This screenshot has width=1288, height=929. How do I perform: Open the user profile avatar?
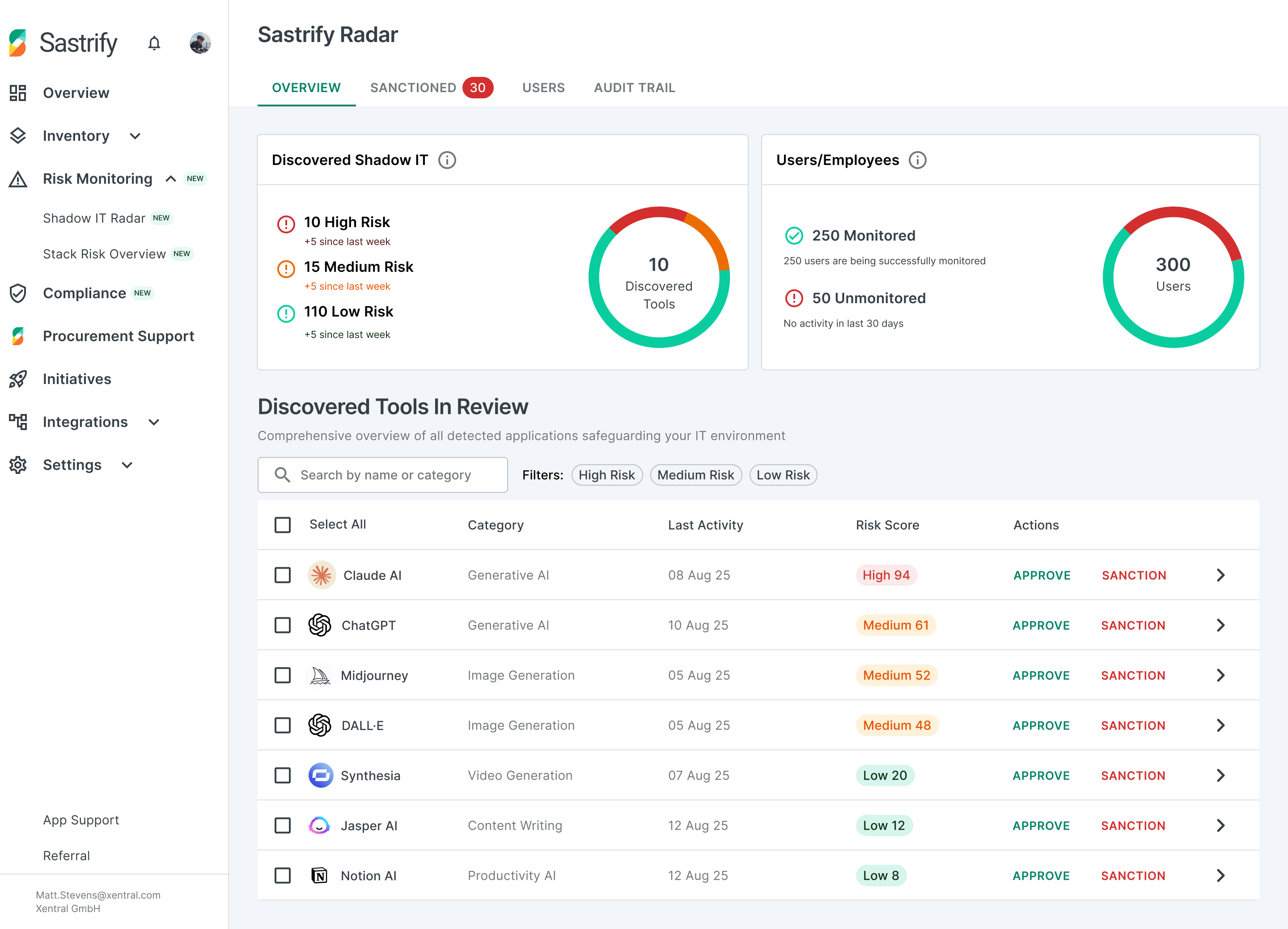click(x=200, y=43)
